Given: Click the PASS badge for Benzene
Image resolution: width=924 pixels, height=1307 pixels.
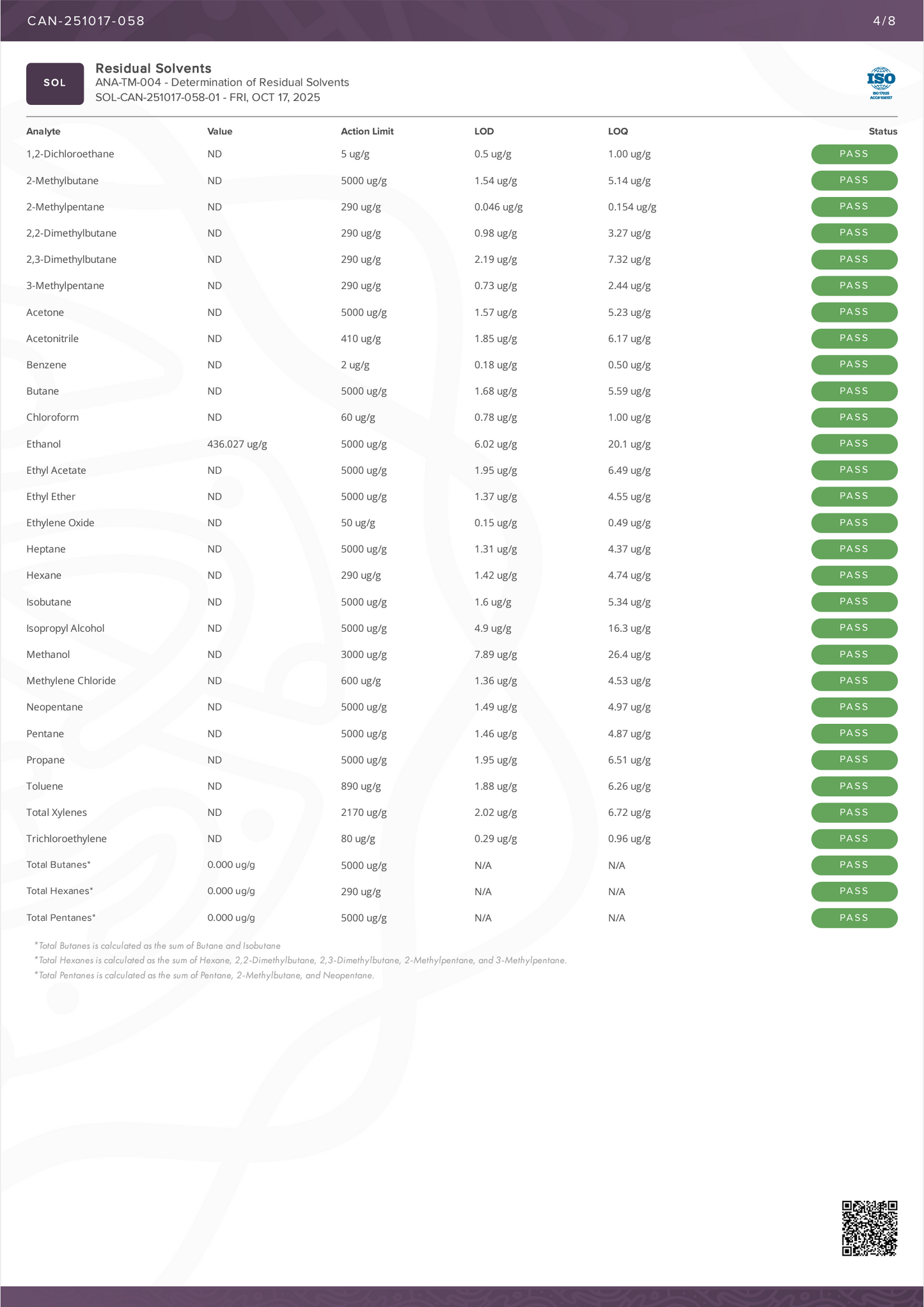Looking at the screenshot, I should tap(854, 364).
